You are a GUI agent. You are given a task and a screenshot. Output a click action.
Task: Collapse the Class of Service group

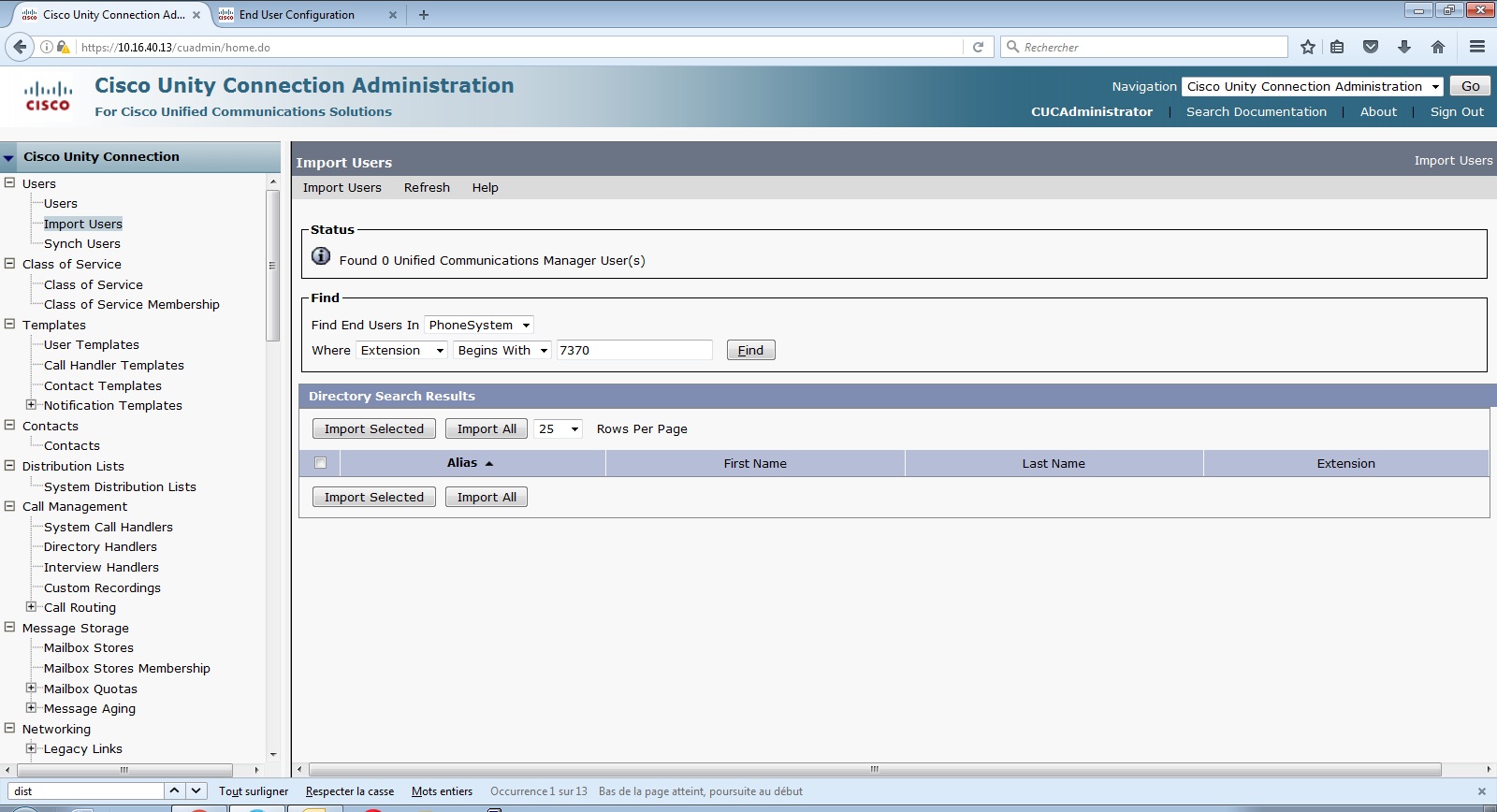[x=9, y=263]
